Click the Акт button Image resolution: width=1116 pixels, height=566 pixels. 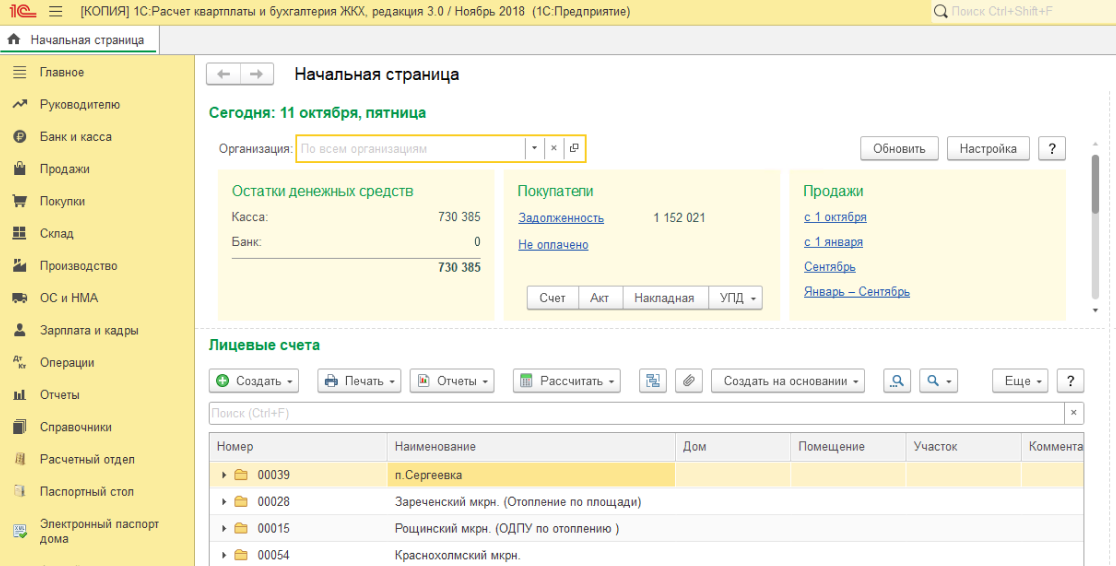[x=600, y=298]
